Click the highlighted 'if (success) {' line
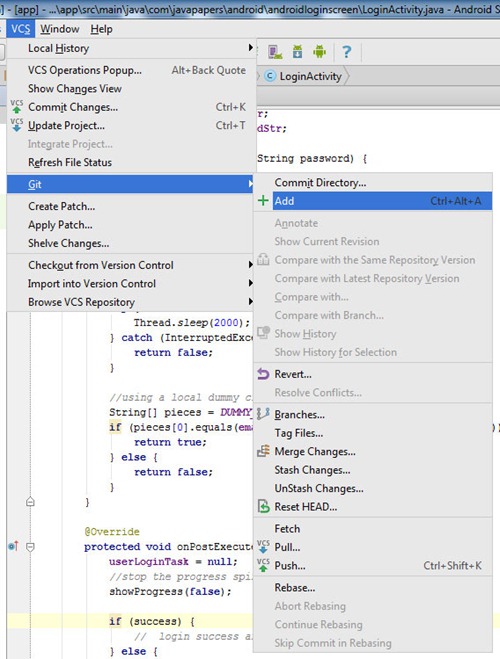This screenshot has width=500, height=659. pyautogui.click(x=152, y=621)
